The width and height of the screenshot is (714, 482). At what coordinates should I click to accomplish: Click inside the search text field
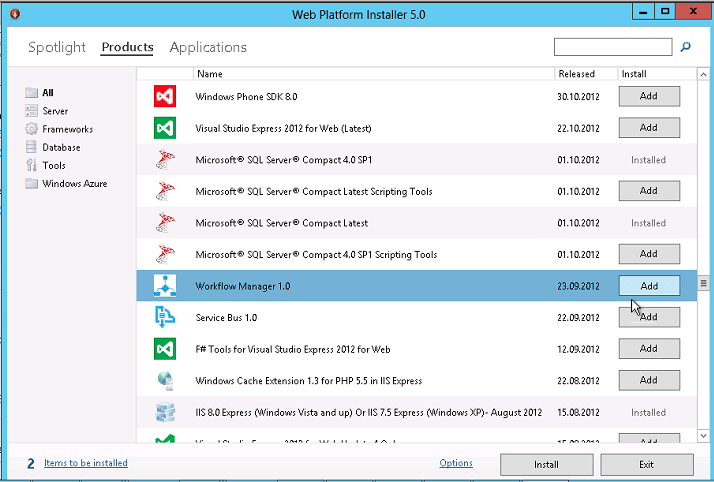click(x=613, y=47)
